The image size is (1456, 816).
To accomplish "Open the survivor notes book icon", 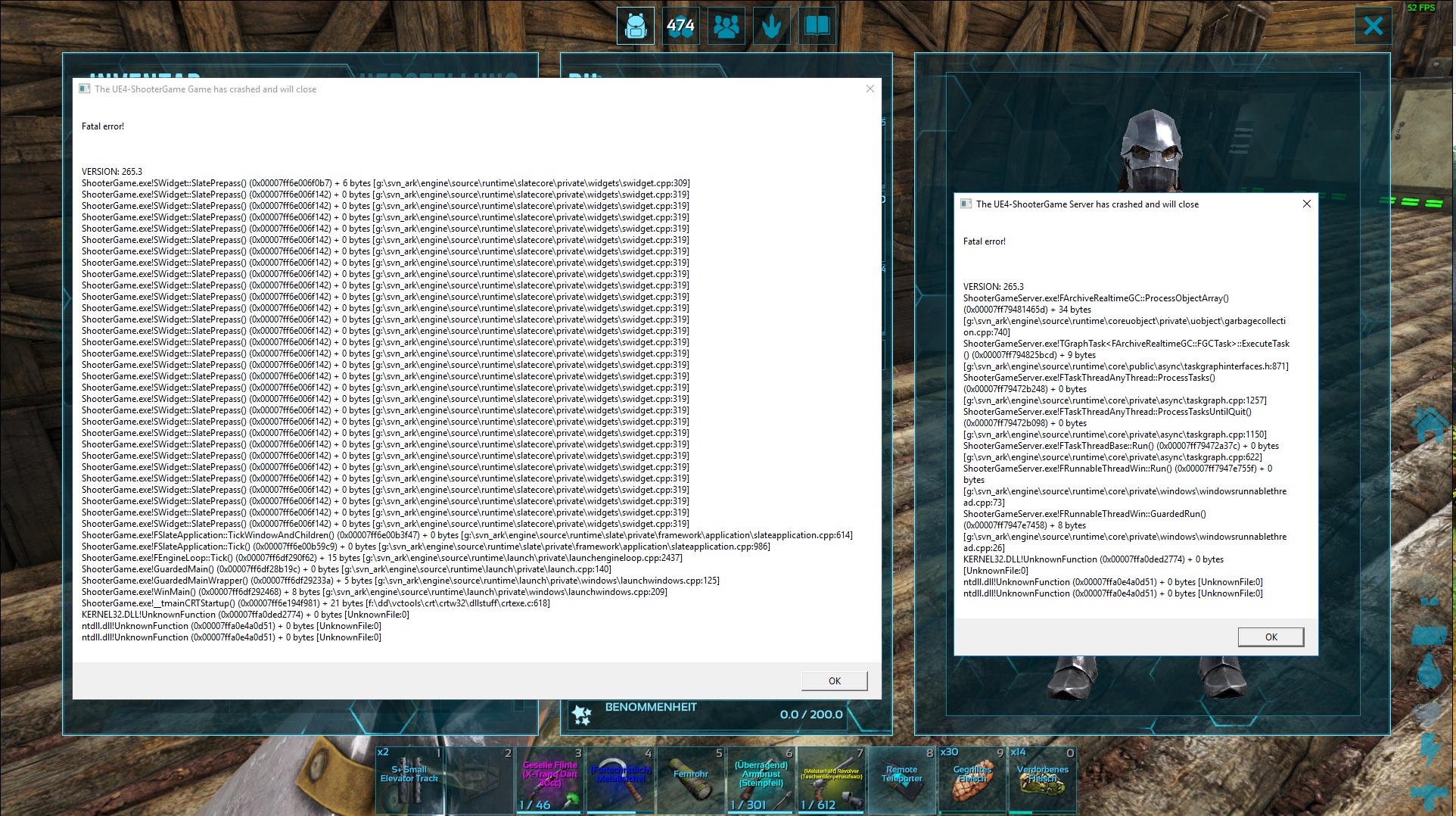I will [817, 26].
